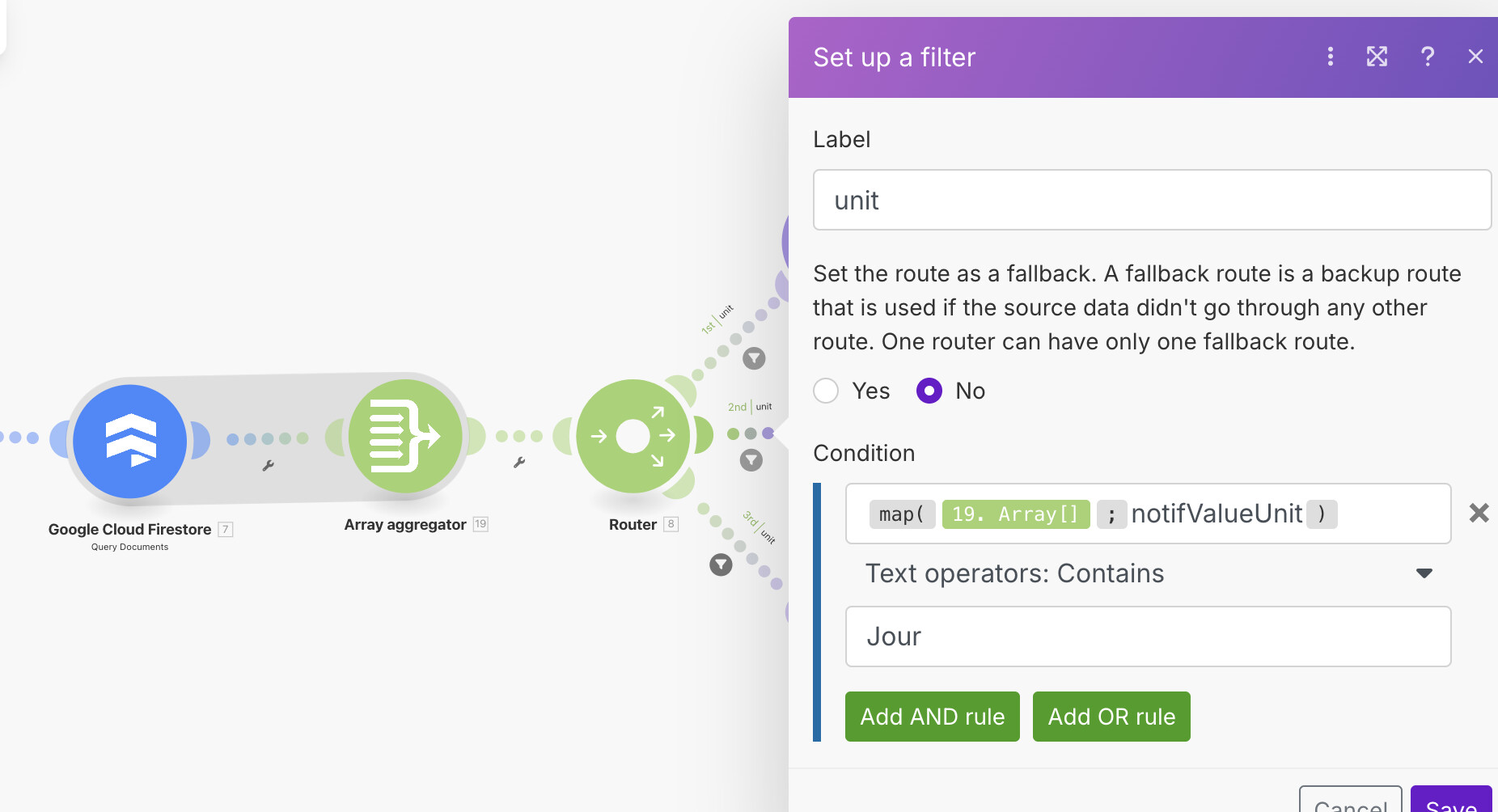Click the wrench between Firestore and aggregator

[269, 466]
